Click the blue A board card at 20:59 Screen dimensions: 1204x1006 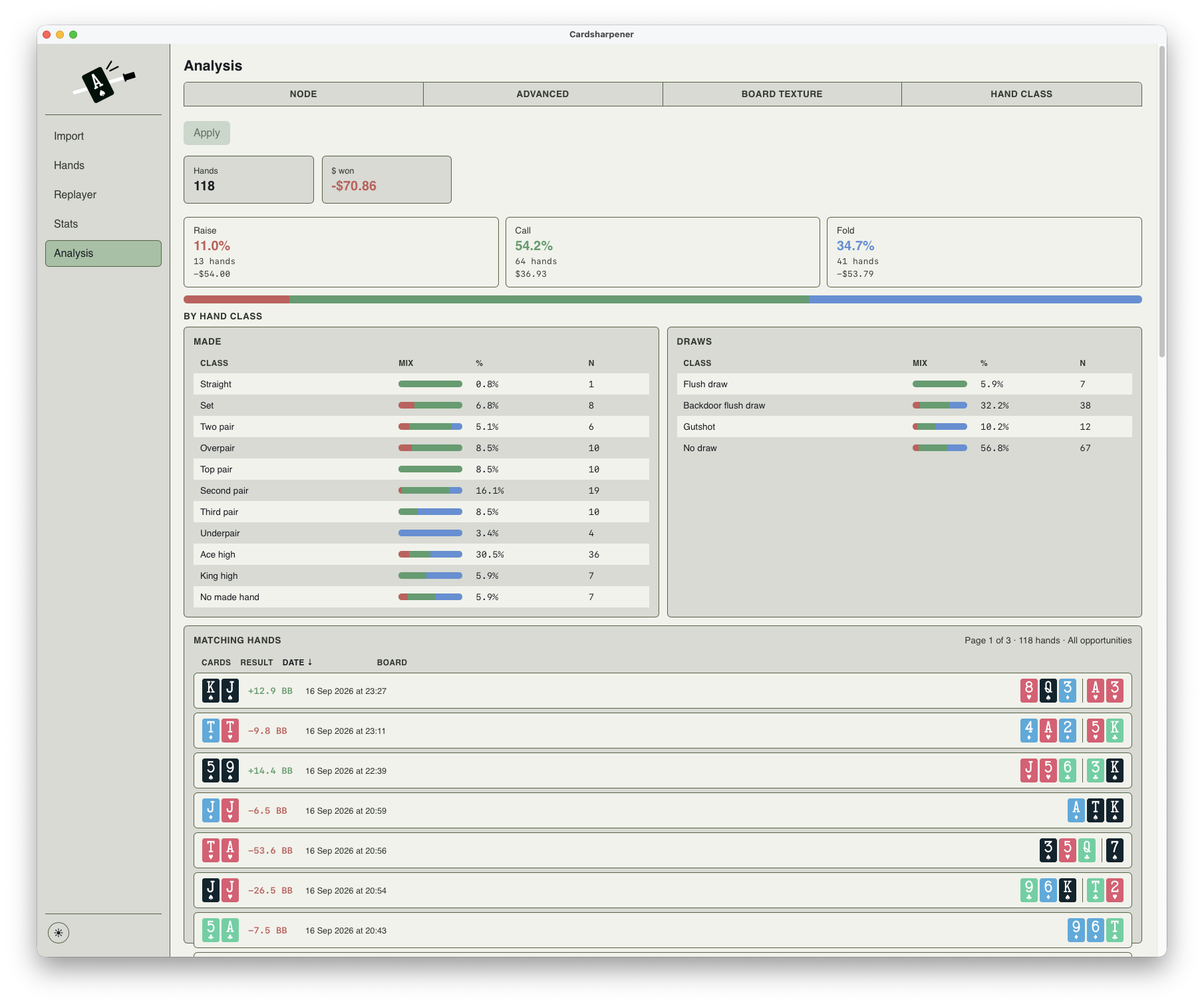1076,810
